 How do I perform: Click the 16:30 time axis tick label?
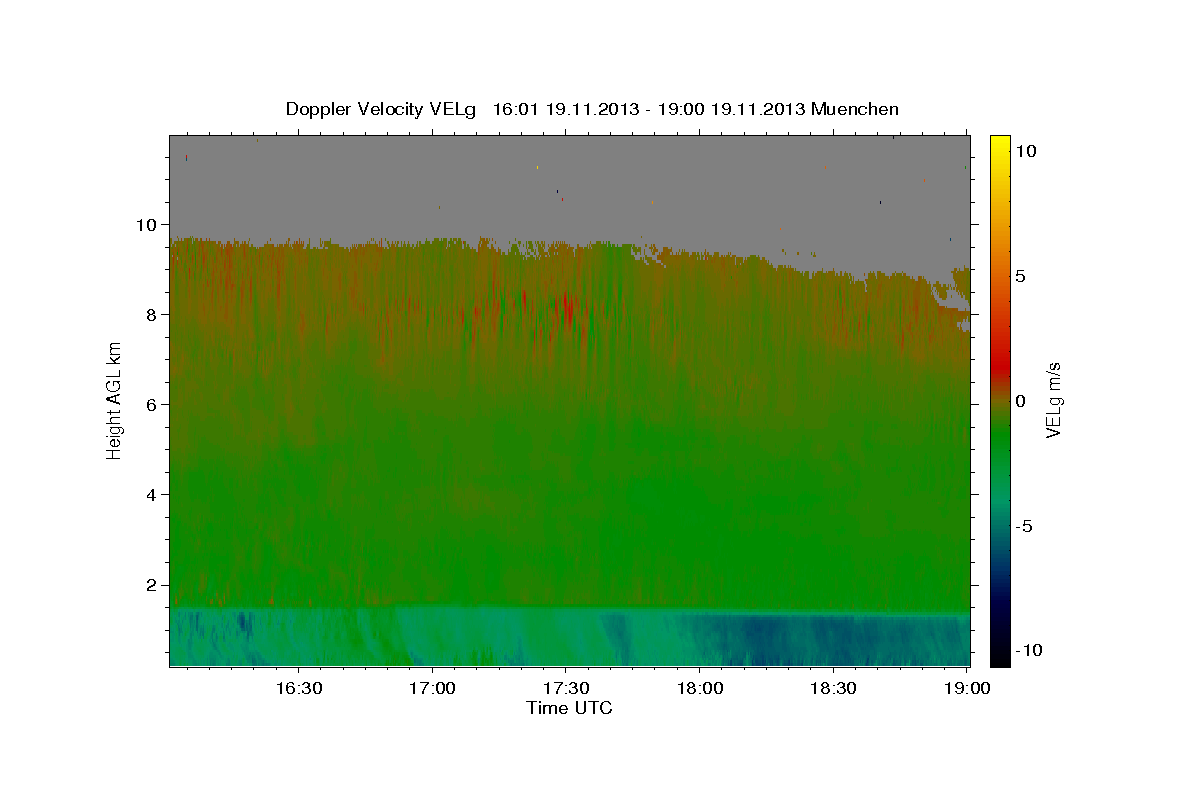tap(298, 688)
